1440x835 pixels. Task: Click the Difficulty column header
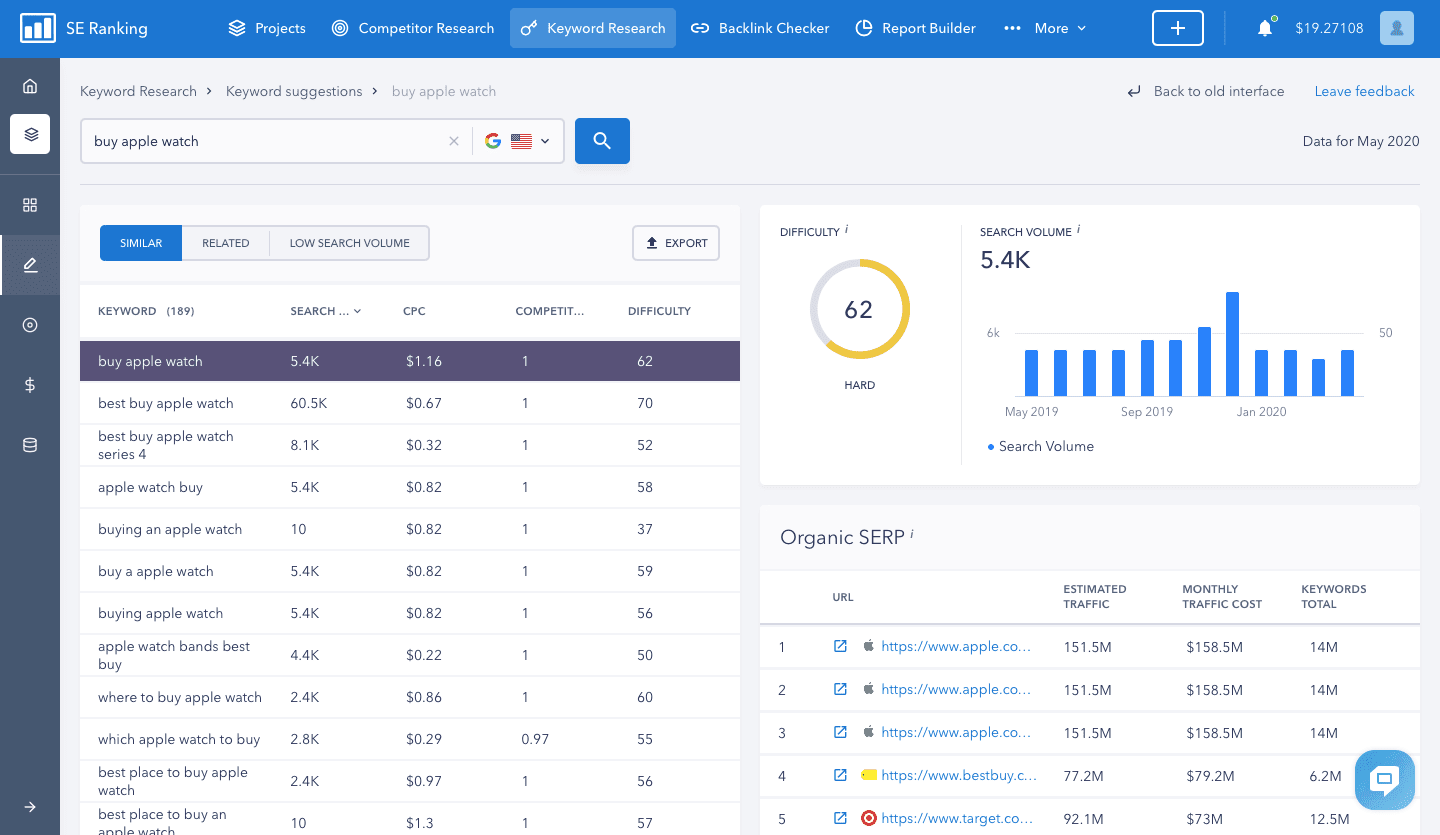point(659,311)
